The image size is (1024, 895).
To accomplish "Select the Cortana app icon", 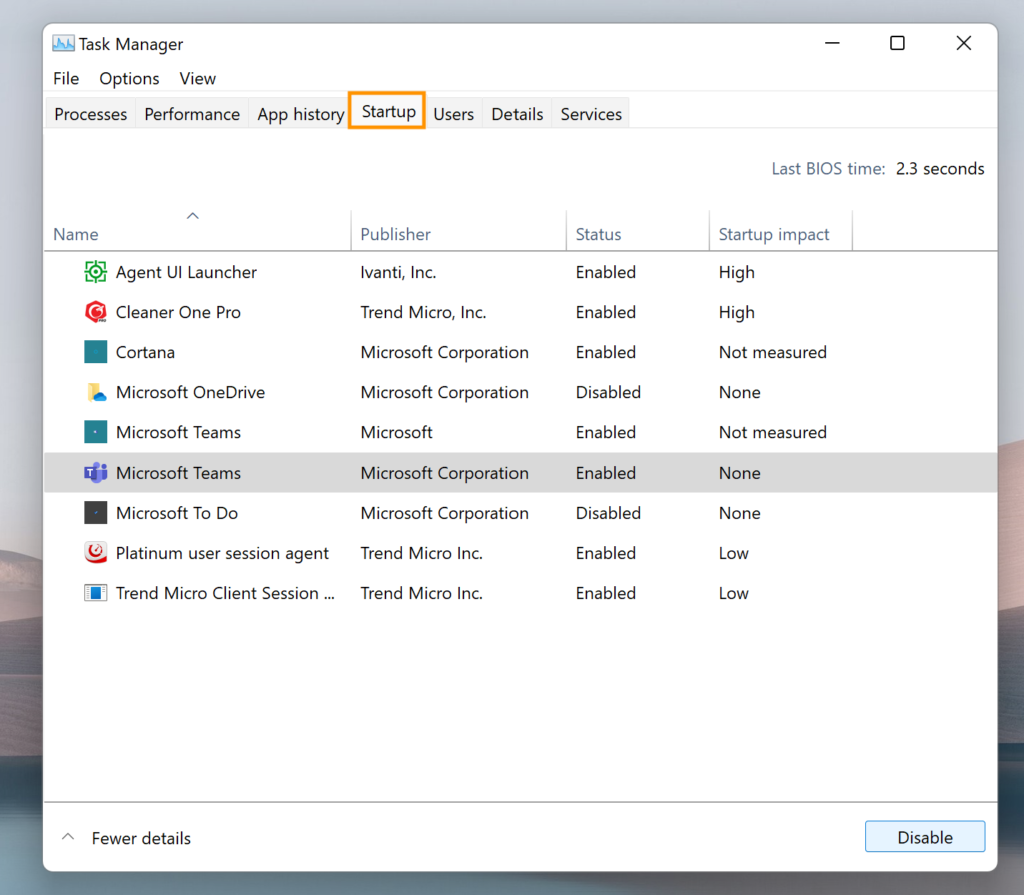I will pos(95,352).
